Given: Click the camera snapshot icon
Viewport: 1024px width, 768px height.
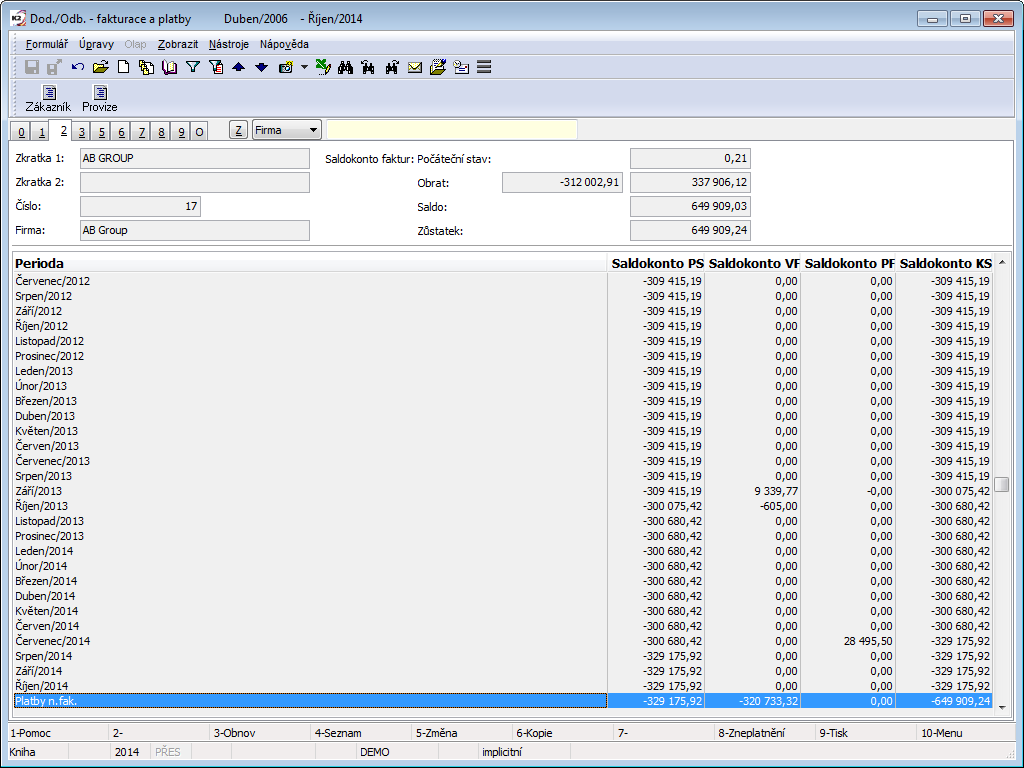Looking at the screenshot, I should tap(286, 67).
